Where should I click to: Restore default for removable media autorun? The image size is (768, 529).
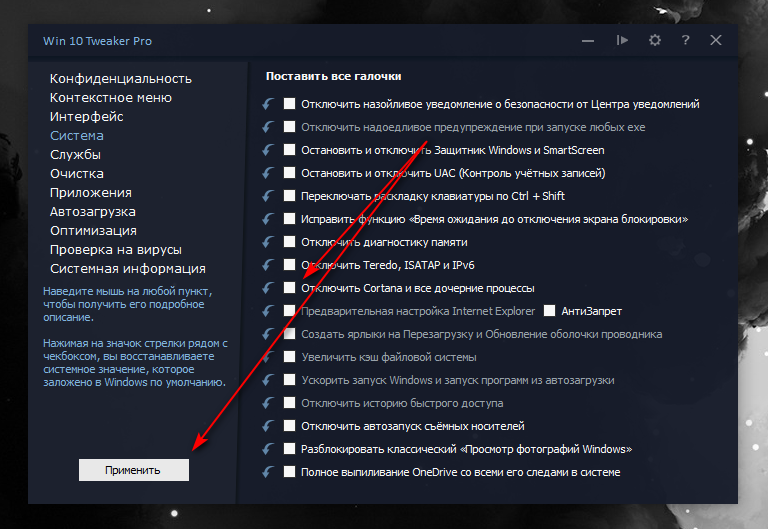(x=268, y=426)
